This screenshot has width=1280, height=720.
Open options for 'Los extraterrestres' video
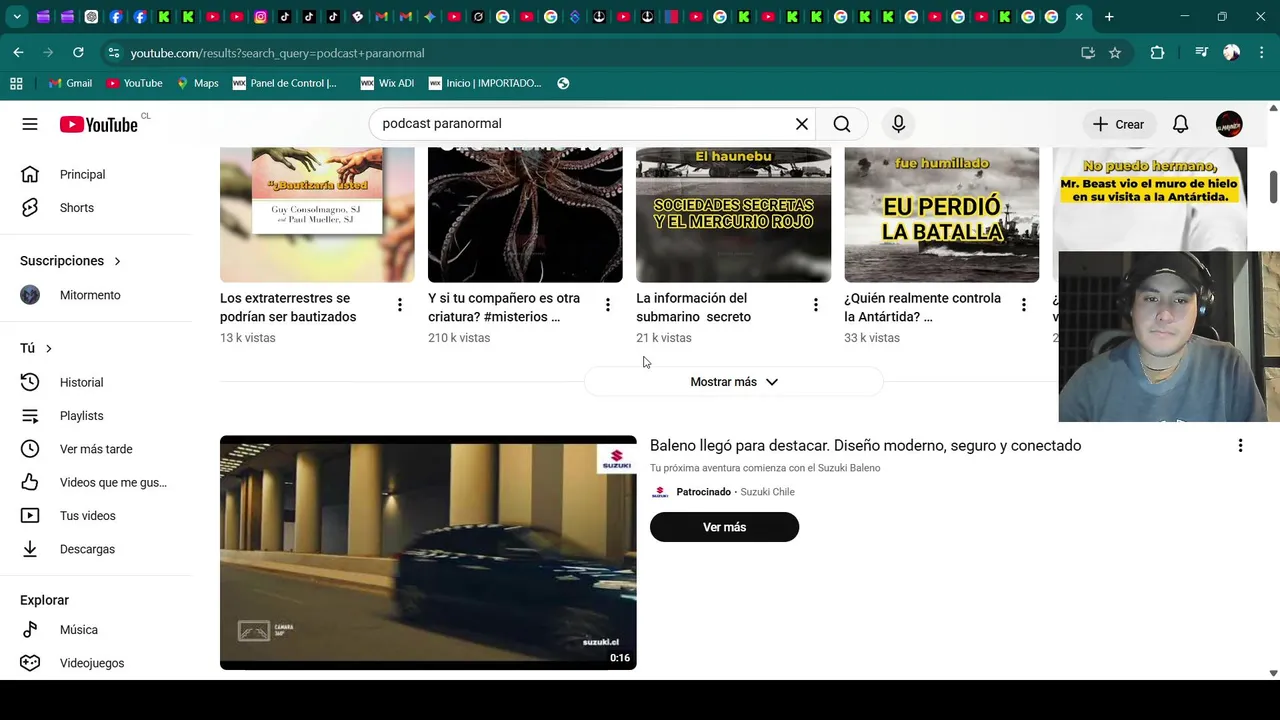(400, 305)
